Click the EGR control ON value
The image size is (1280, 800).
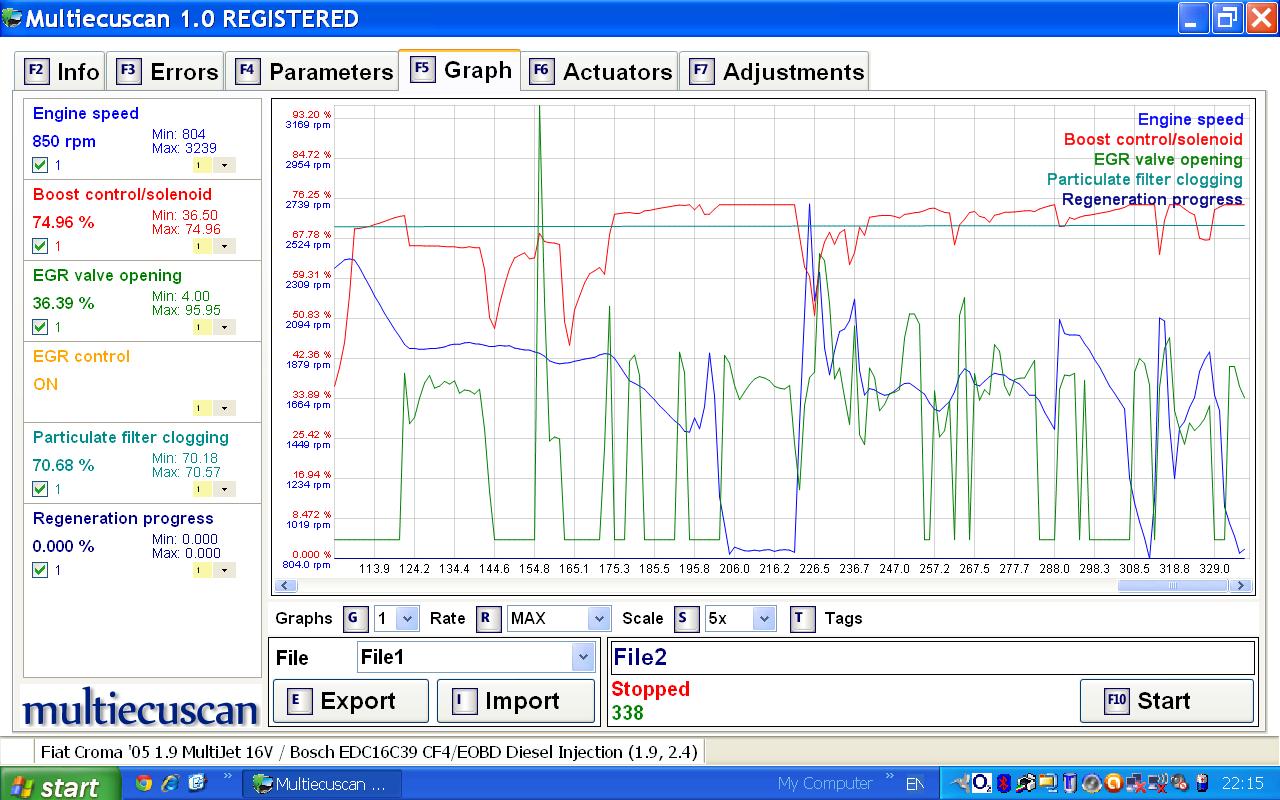[45, 384]
